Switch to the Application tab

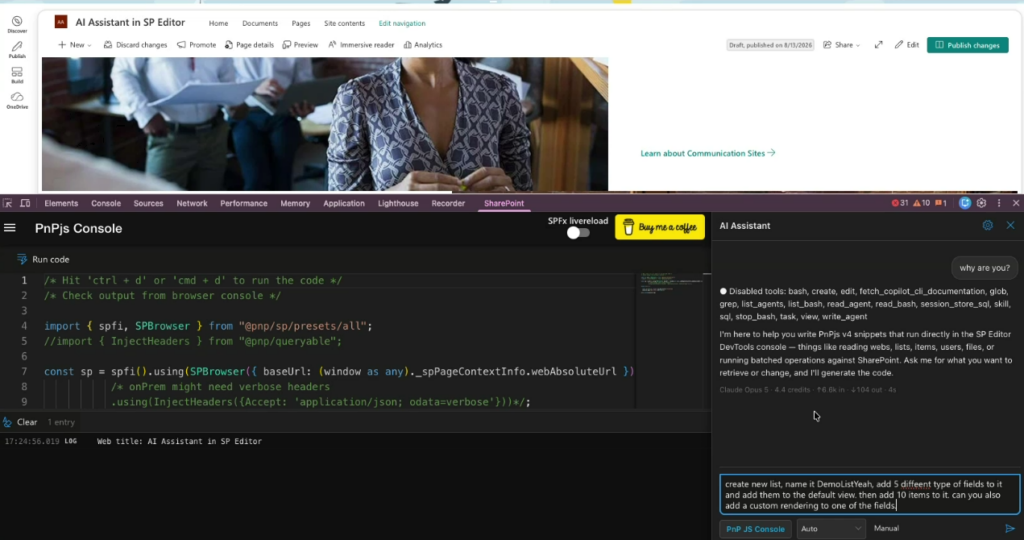point(344,204)
